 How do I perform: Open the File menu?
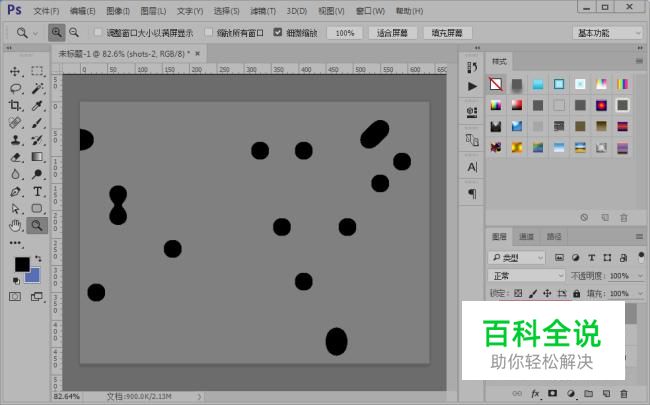pos(46,11)
